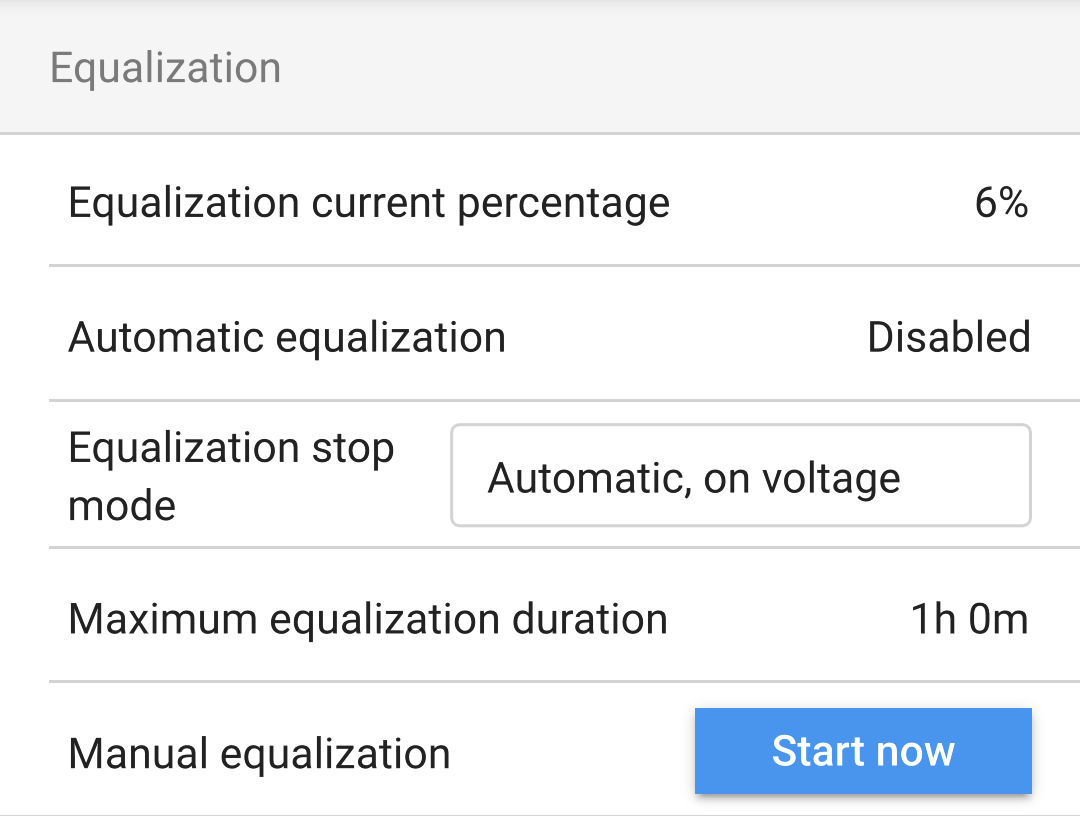Select the Equalization section header
Image resolution: width=1080 pixels, height=816 pixels.
pyautogui.click(x=166, y=67)
